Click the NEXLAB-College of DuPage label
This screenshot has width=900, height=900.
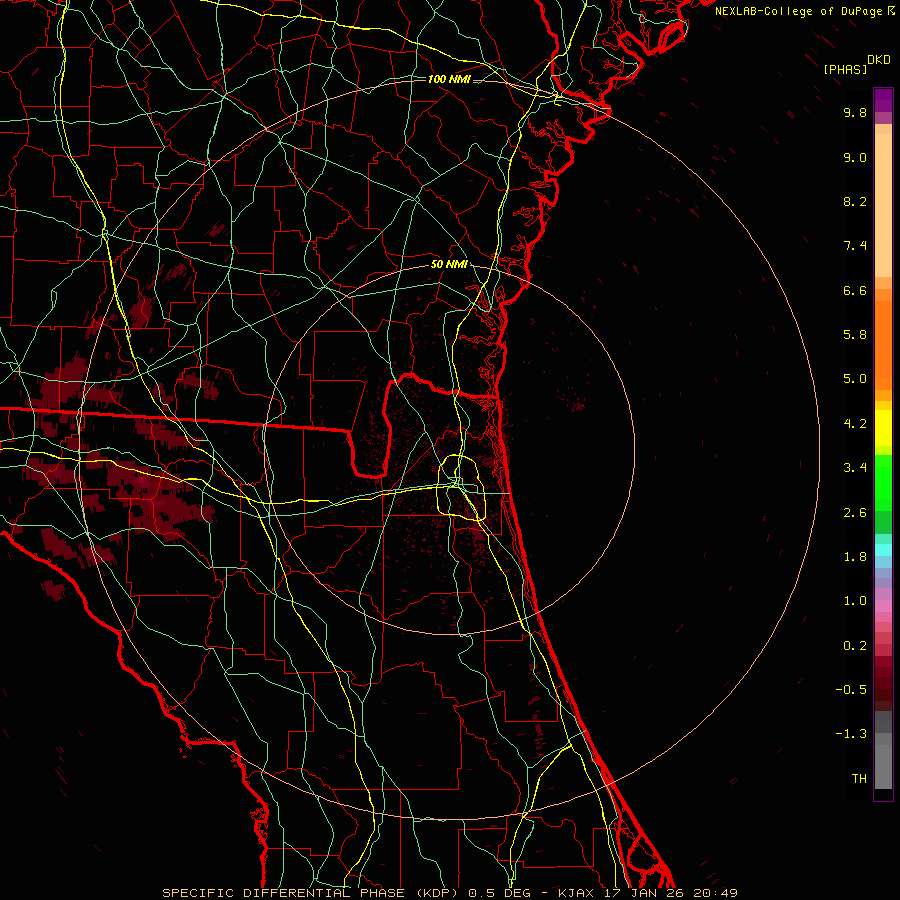tap(799, 11)
